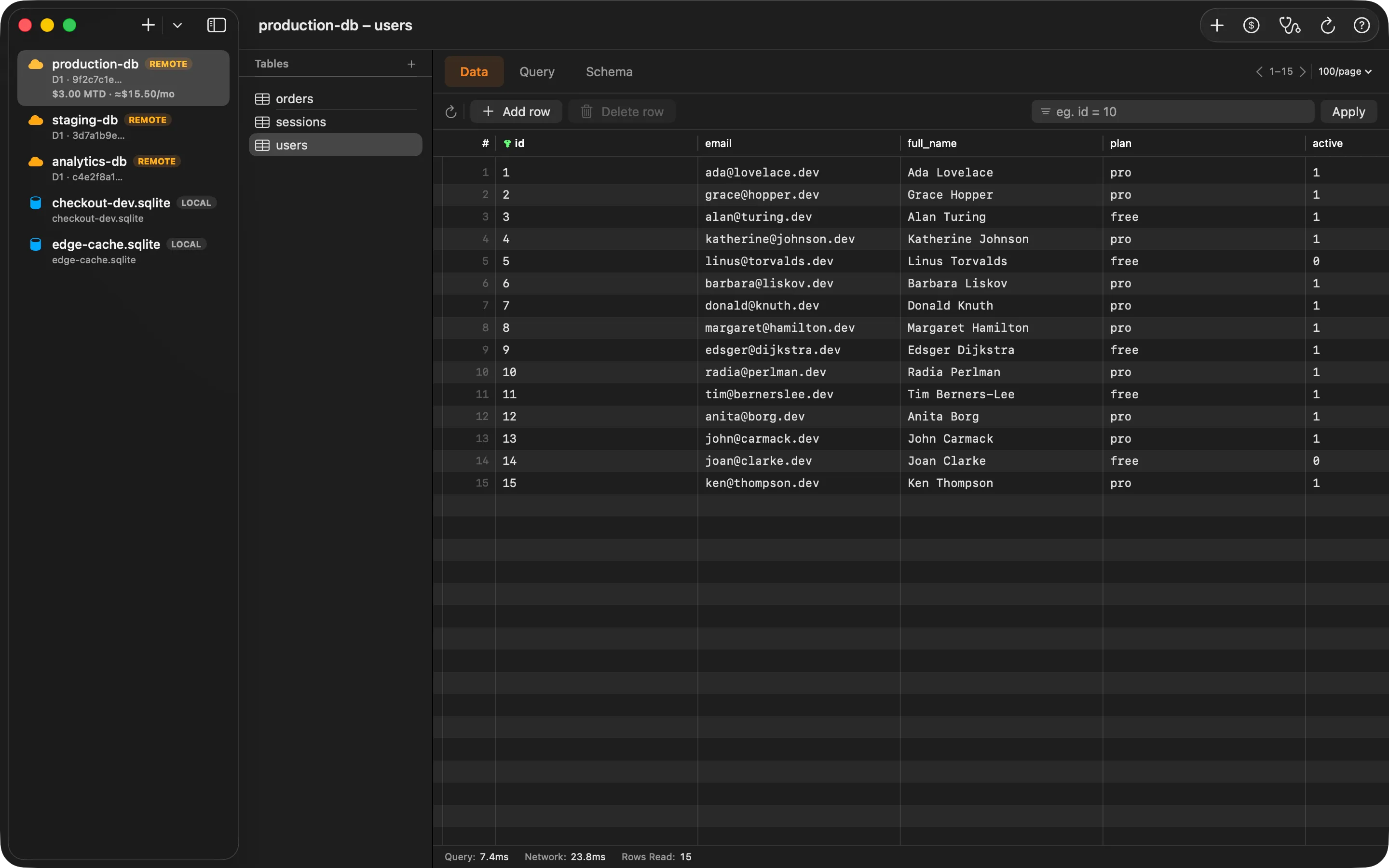Click the plus icon in the sidebar header

pos(148,25)
